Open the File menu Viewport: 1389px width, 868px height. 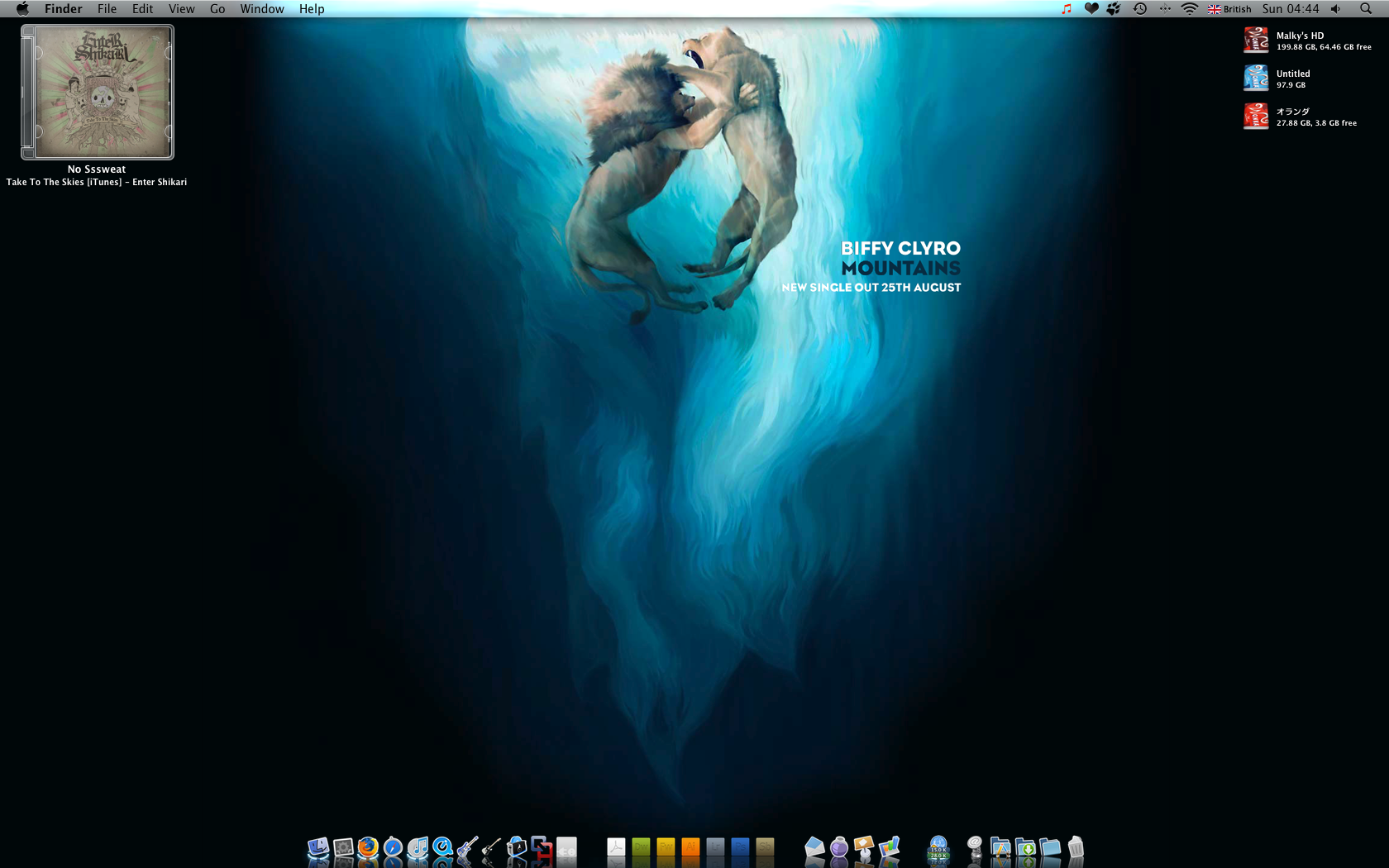107,9
